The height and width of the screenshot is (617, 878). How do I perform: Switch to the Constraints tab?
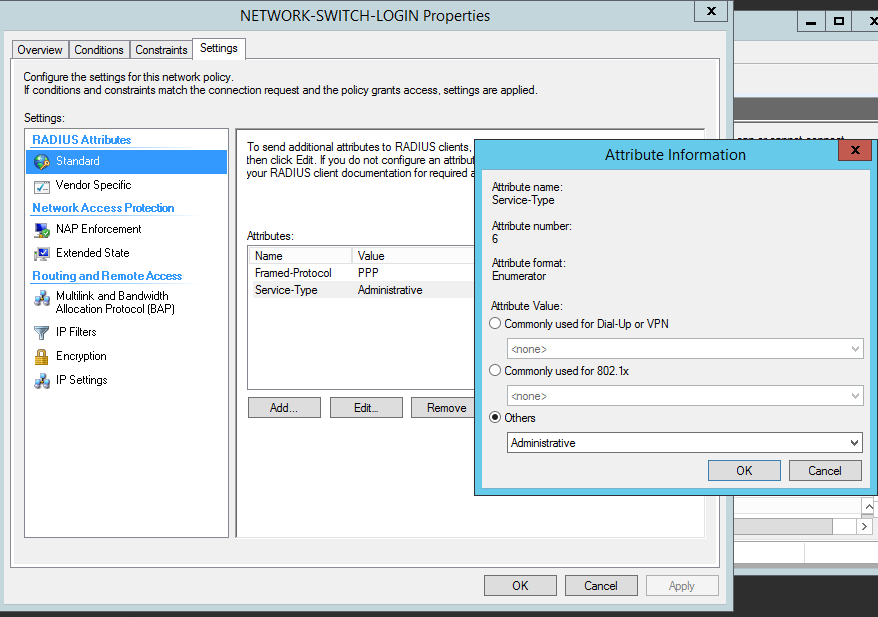pyautogui.click(x=161, y=50)
